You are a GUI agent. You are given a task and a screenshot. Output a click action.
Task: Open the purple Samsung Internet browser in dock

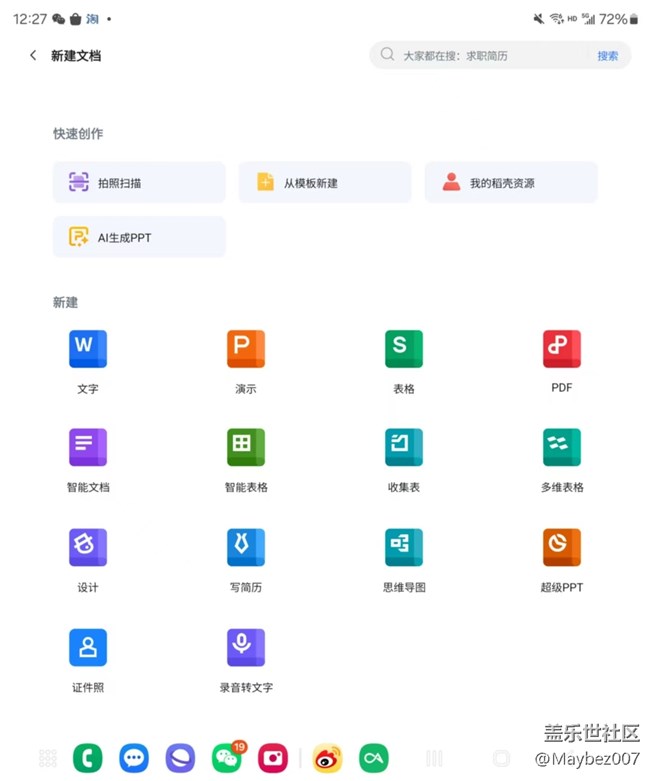click(180, 758)
